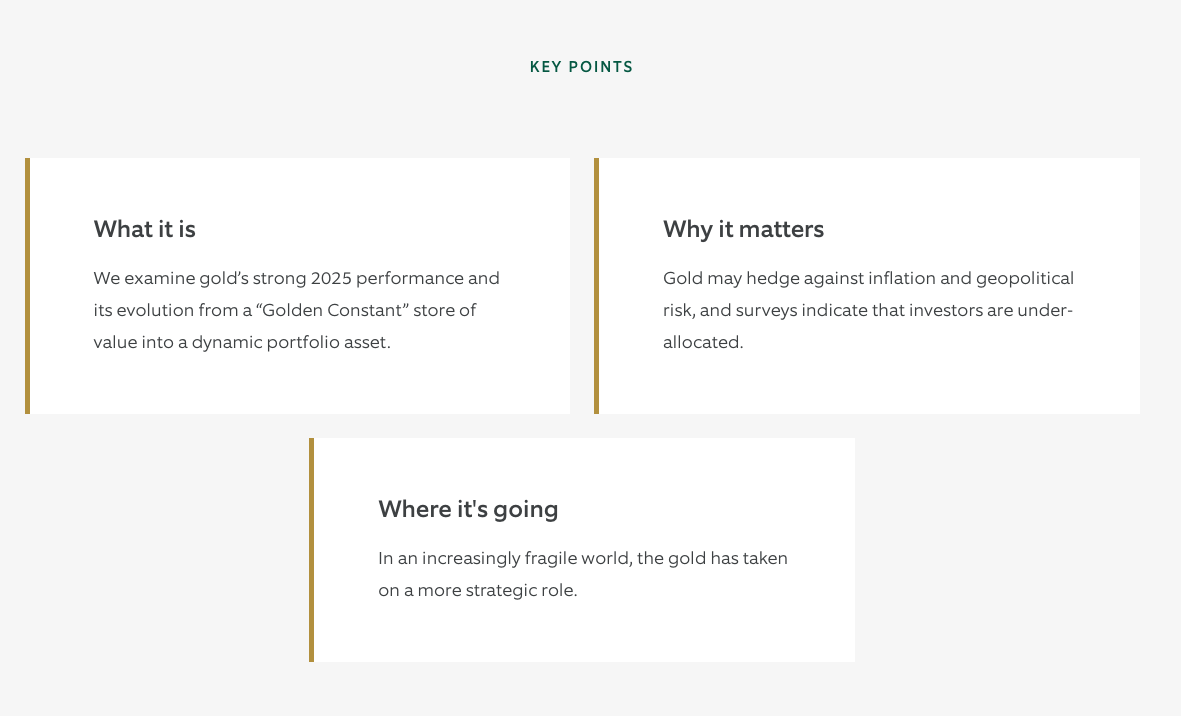Click the word "allocated." in second card
The height and width of the screenshot is (716, 1181).
coord(703,342)
